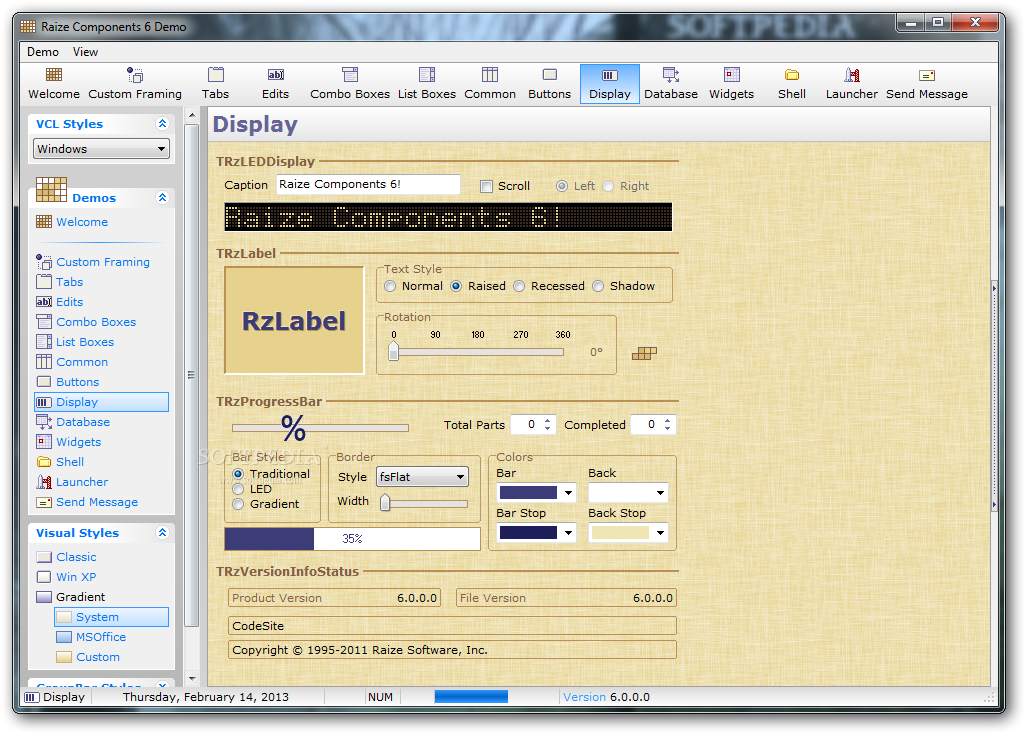Collapse the VCL Styles group
The height and width of the screenshot is (734, 1026).
pos(162,124)
